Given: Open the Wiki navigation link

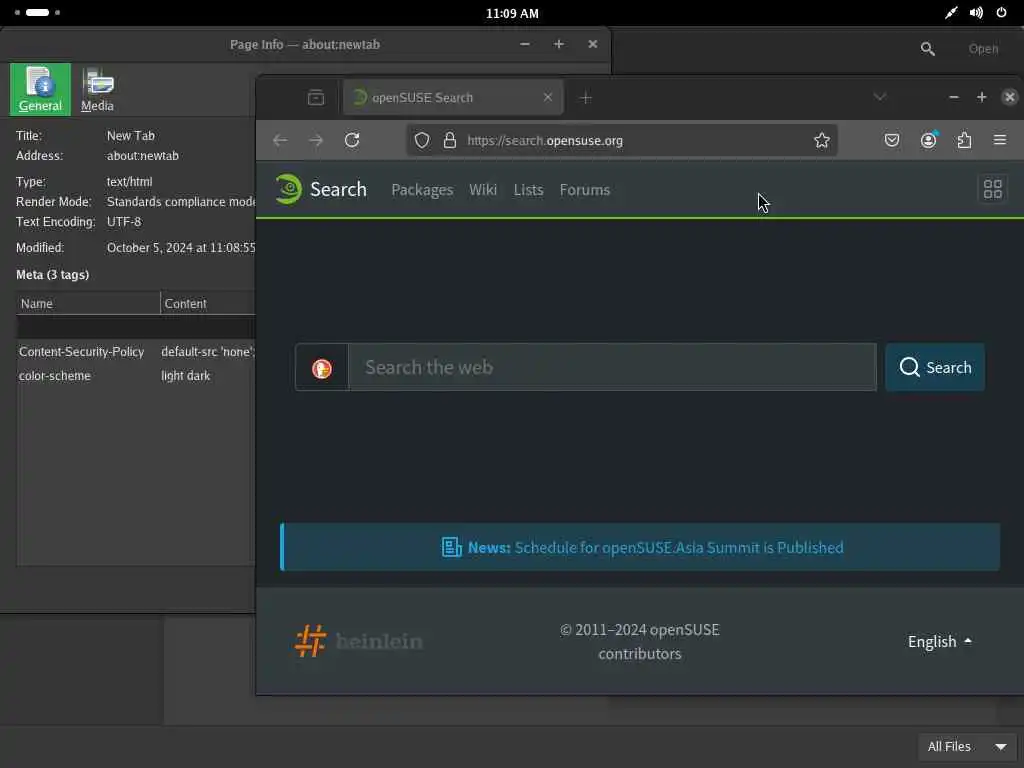Looking at the screenshot, I should tap(483, 190).
